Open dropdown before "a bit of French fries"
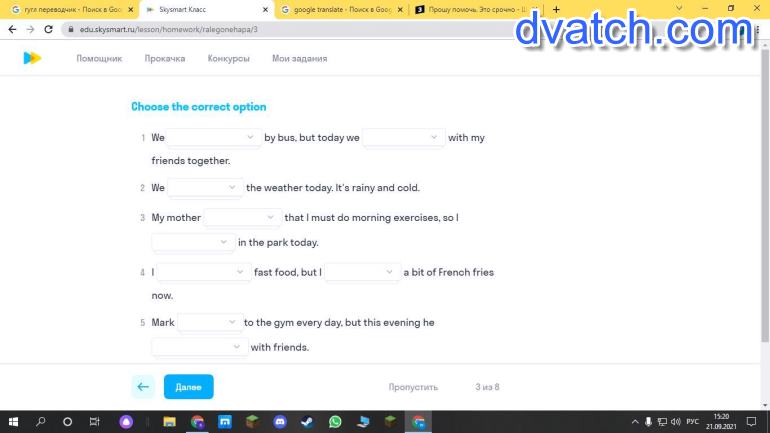Screen dimensions: 770x433 click(363, 272)
